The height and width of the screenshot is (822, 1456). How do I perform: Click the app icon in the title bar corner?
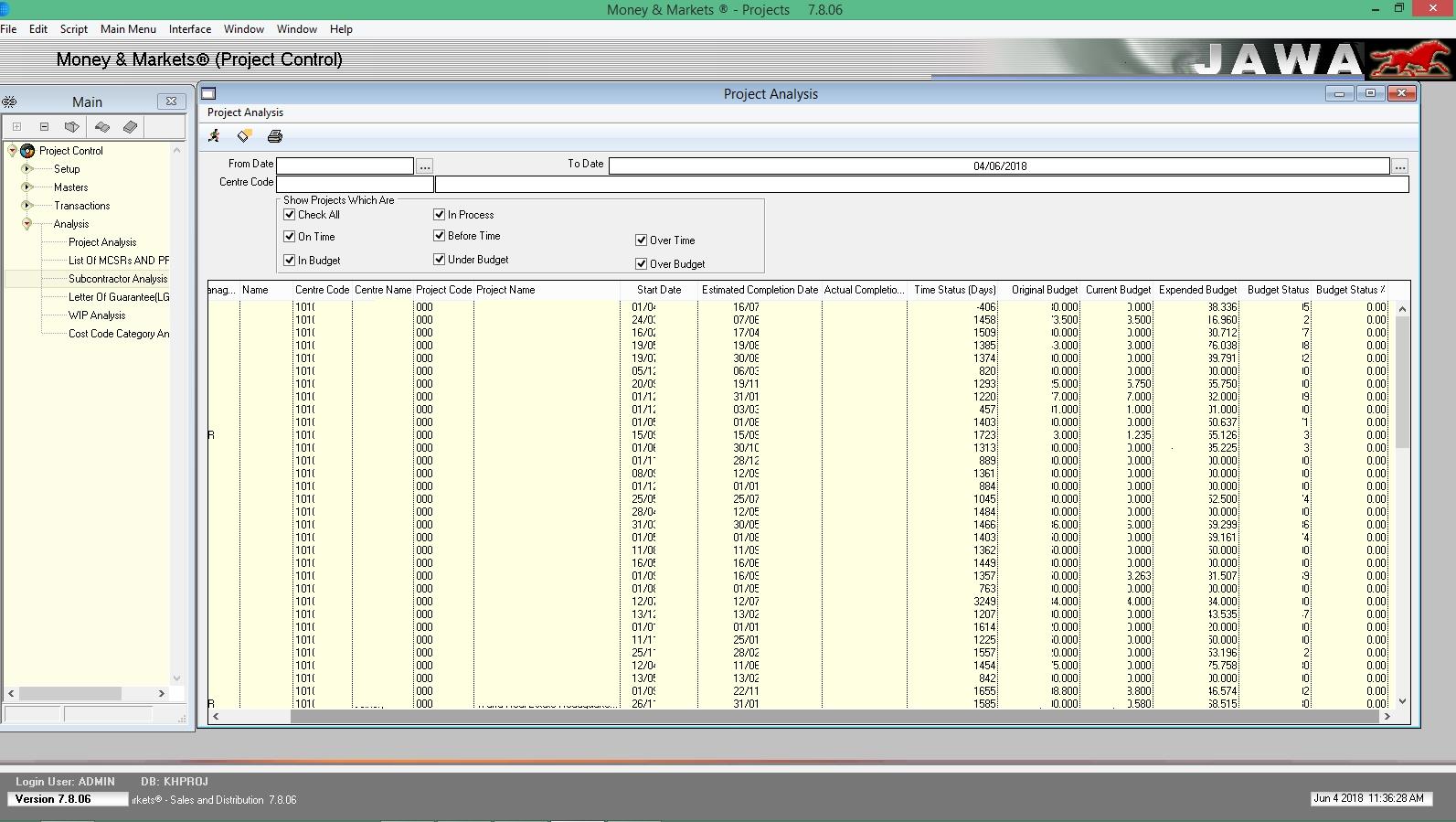5,9
